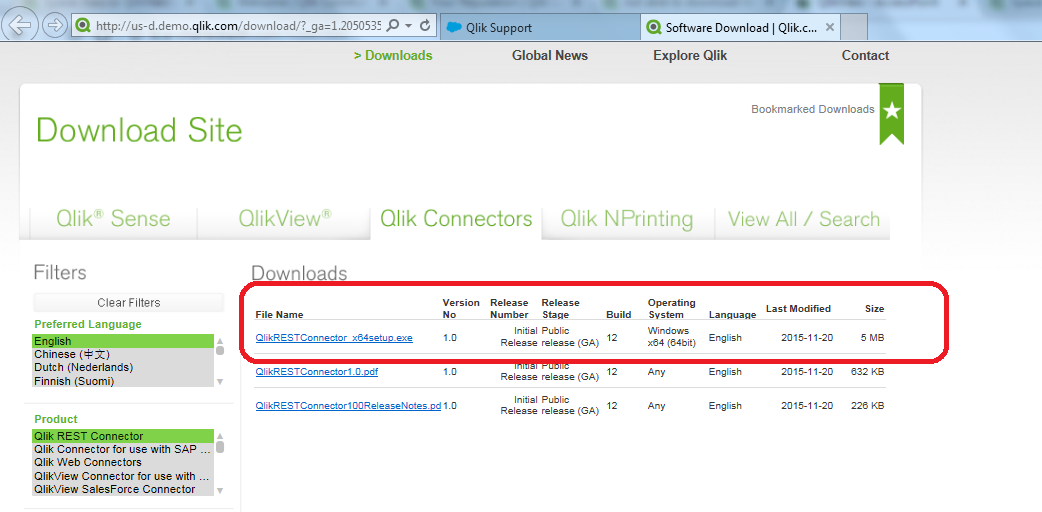Click the Release Stage column header
The width and height of the screenshot is (1042, 512).
[561, 309]
